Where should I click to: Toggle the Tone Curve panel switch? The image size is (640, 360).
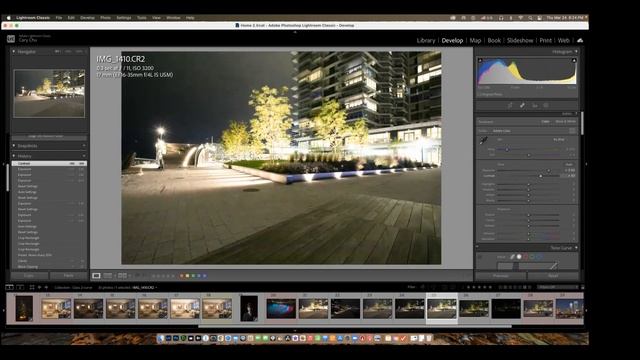pos(478,247)
